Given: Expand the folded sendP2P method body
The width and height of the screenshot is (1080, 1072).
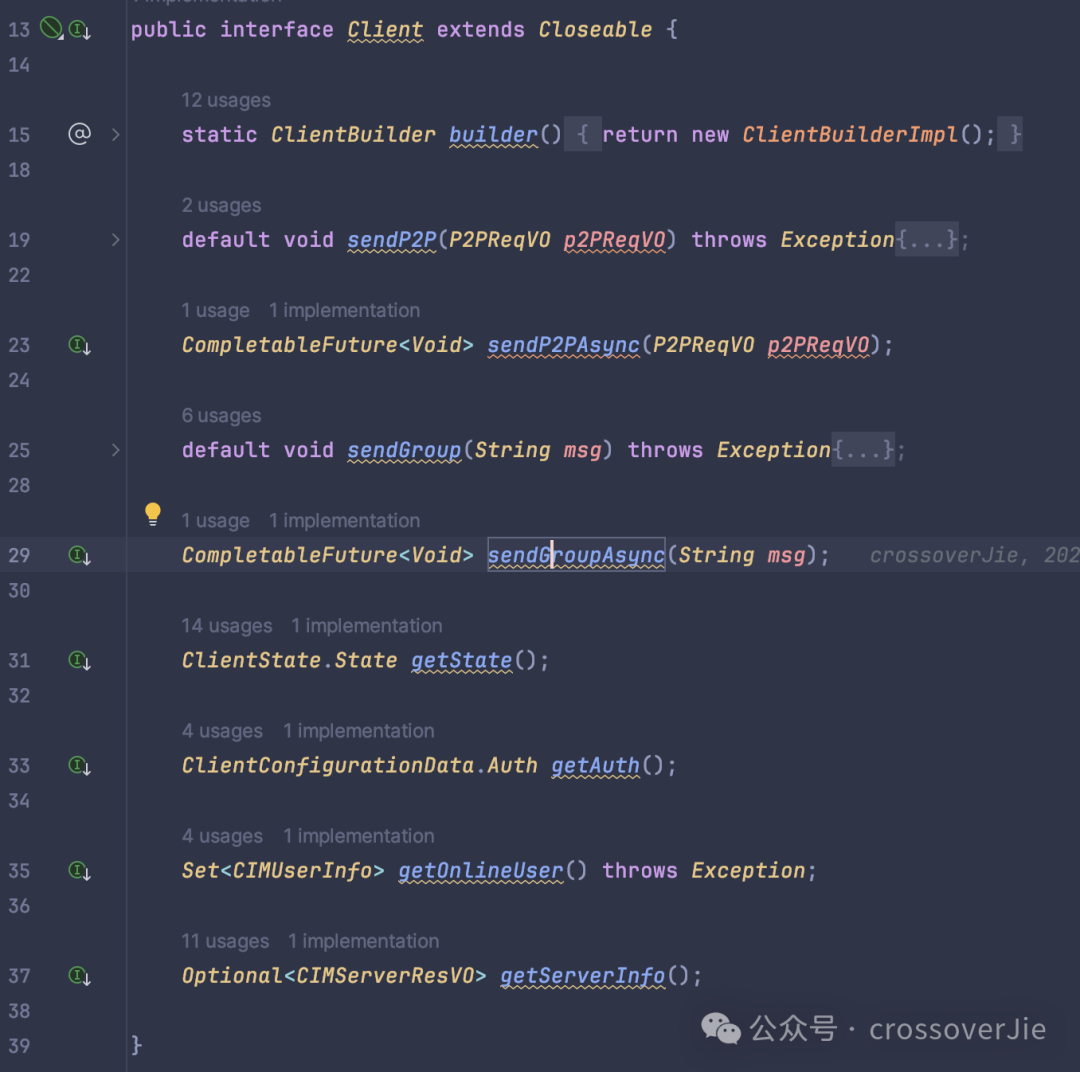Looking at the screenshot, I should click(x=116, y=240).
